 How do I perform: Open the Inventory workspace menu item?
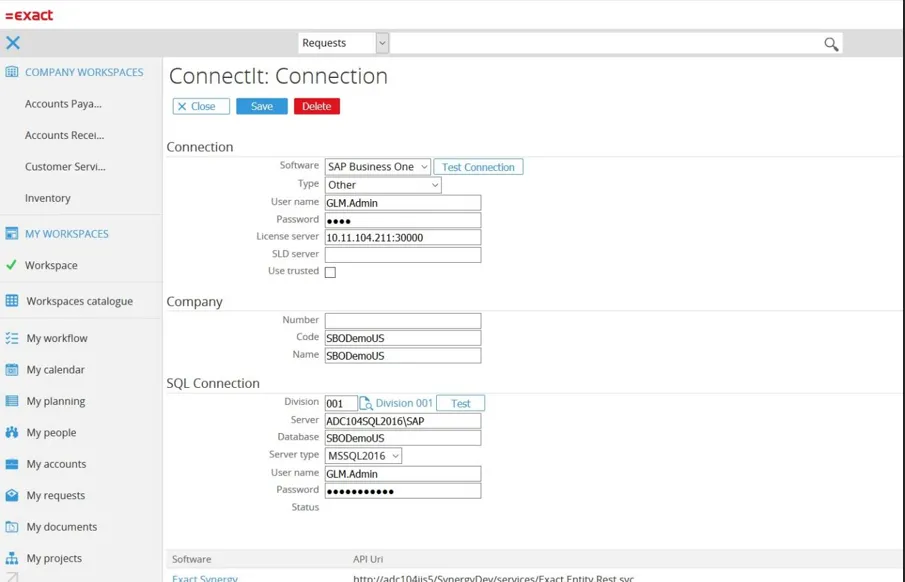click(x=48, y=198)
